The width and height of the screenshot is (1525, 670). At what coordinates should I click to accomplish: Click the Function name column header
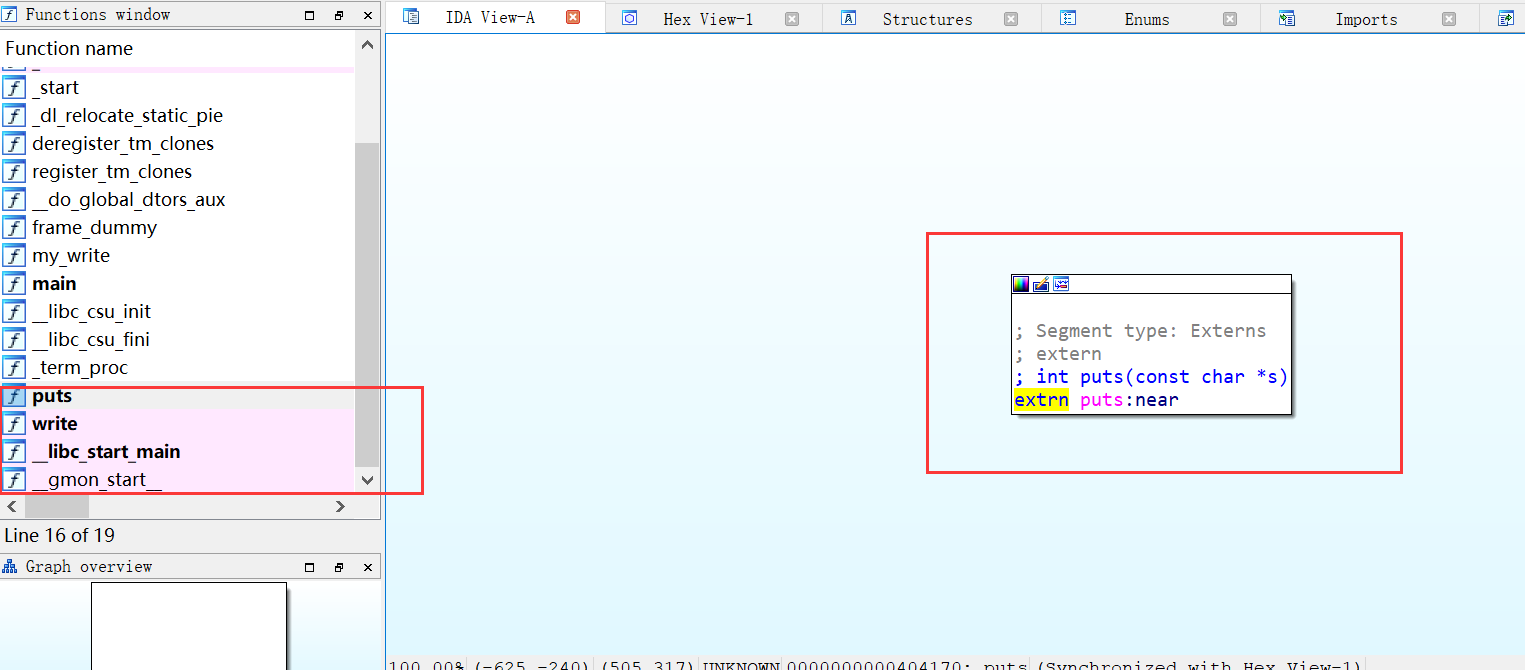[69, 48]
